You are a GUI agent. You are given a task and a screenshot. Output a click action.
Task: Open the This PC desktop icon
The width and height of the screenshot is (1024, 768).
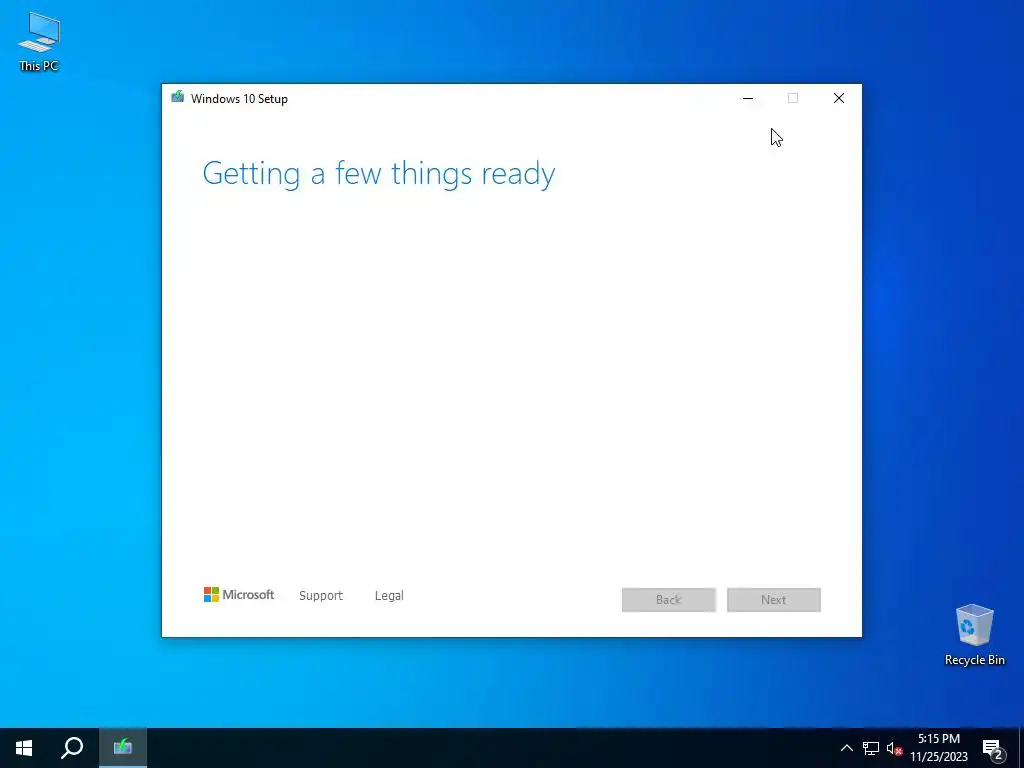tap(39, 42)
